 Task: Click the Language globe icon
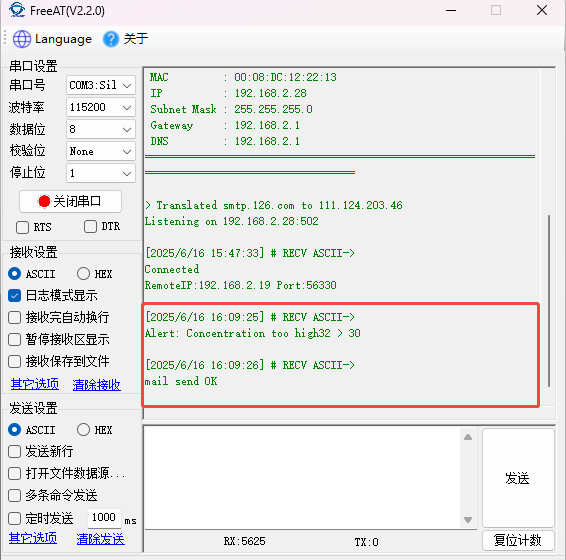[x=22, y=39]
